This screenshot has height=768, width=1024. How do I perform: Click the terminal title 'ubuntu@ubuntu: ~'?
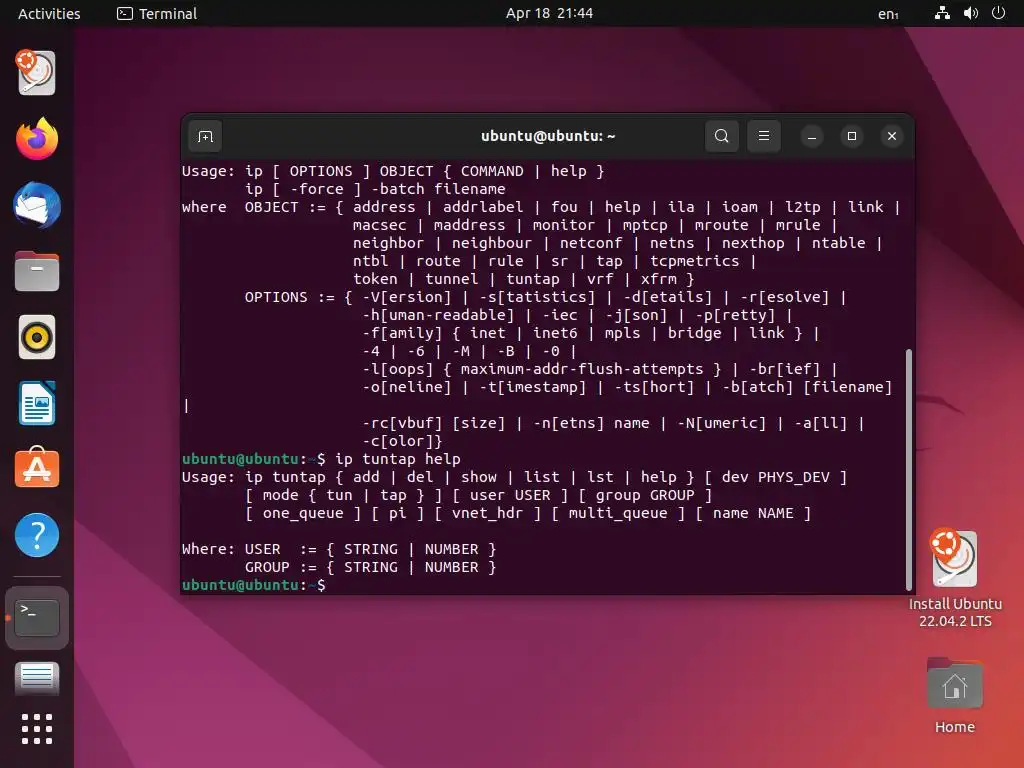[548, 136]
